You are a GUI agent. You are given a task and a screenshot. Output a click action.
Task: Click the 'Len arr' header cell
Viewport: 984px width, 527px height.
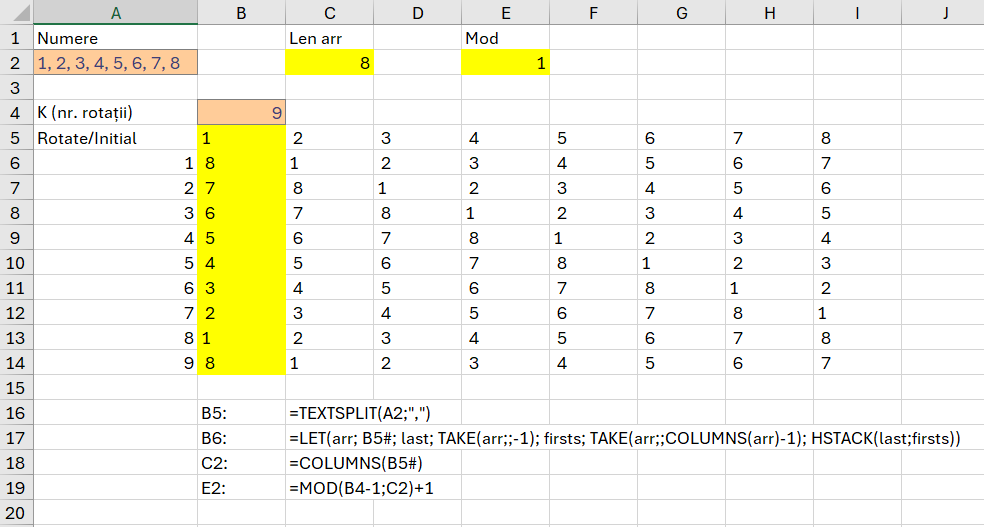(329, 38)
